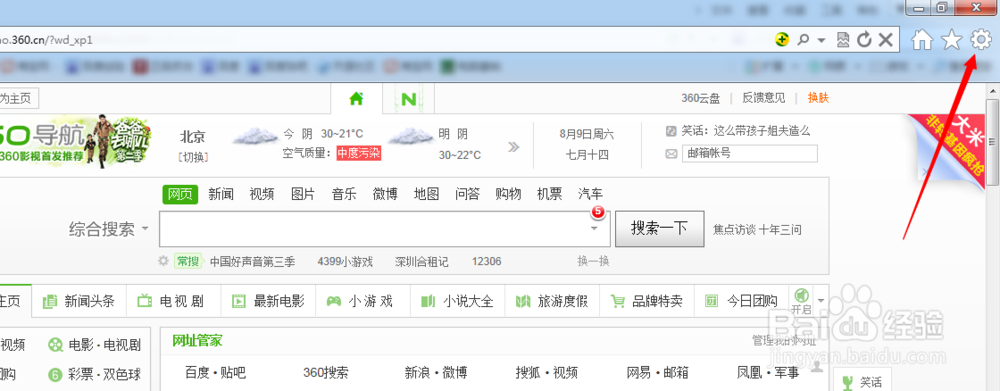
Task: Click the mail envelope icon
Action: point(671,154)
